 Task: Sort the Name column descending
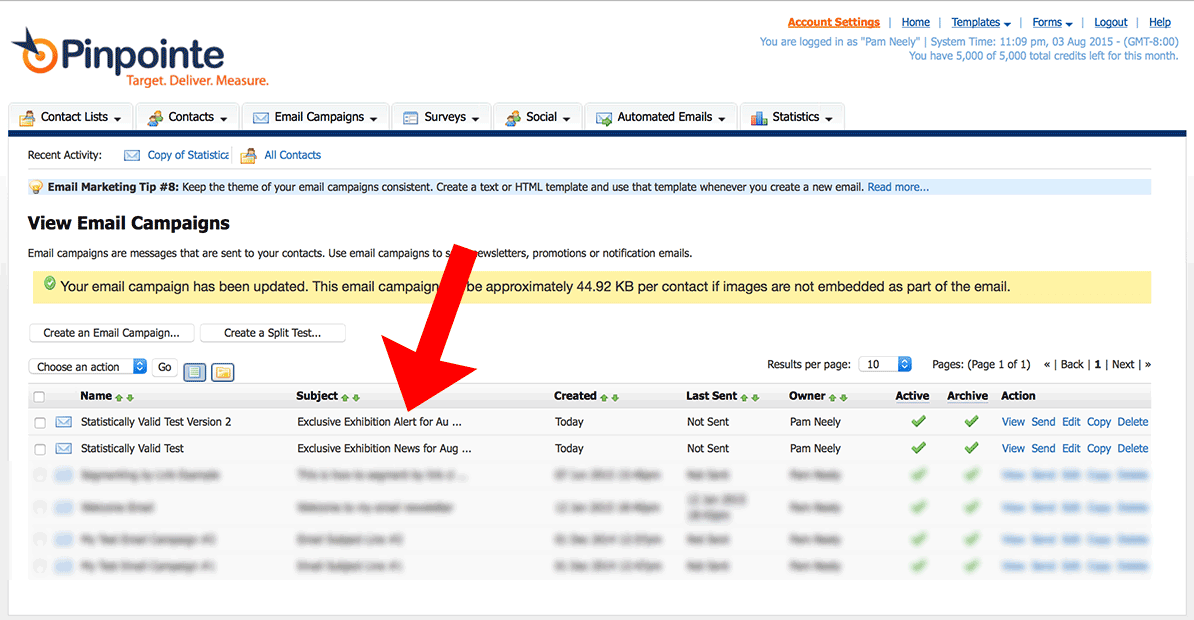[130, 398]
